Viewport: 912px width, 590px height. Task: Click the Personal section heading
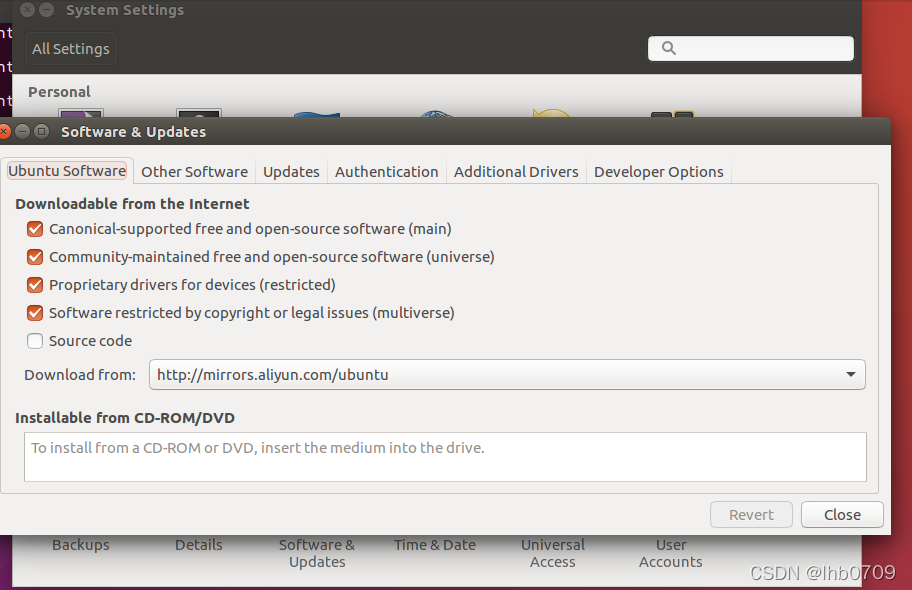pyautogui.click(x=59, y=92)
